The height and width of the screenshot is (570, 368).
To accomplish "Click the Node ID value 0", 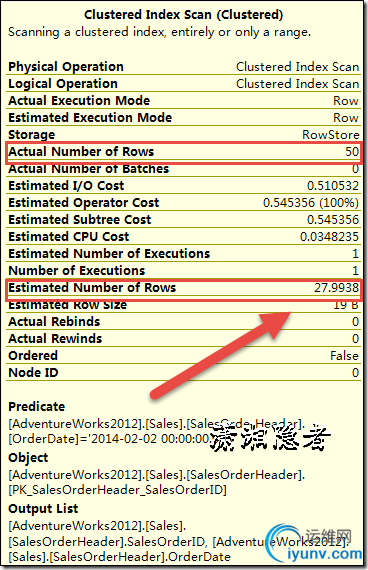I will point(355,373).
